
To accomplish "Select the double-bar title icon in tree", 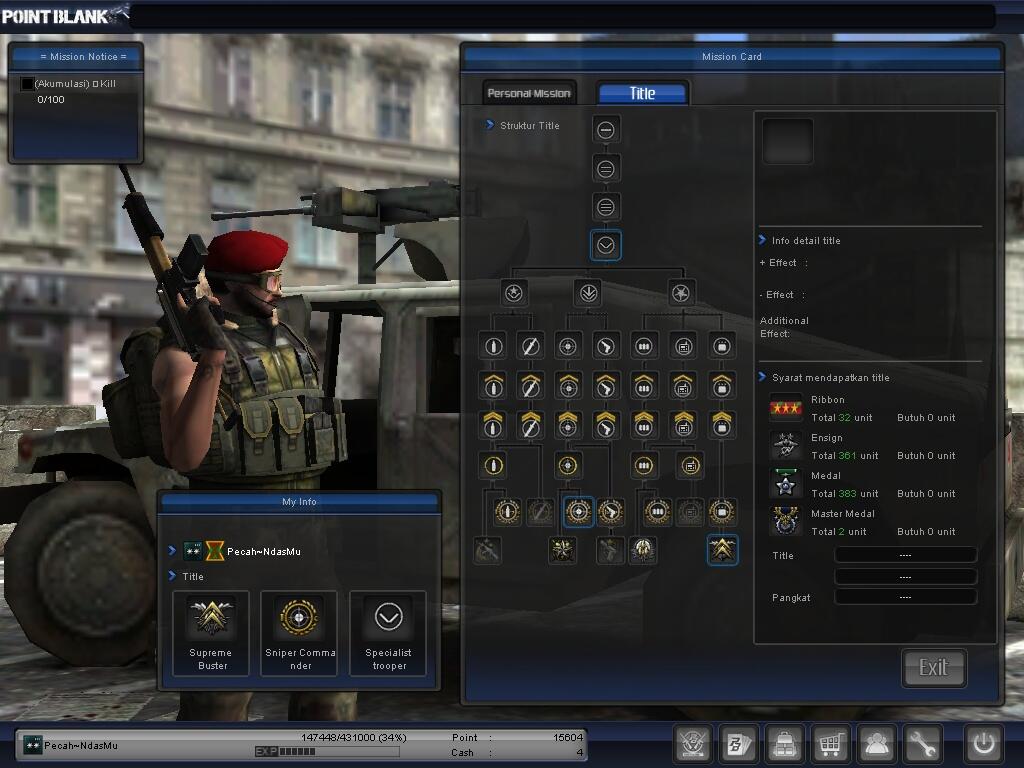I will [605, 169].
